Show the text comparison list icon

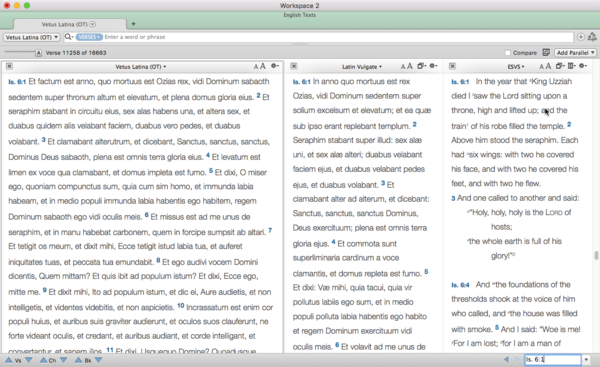click(x=546, y=52)
